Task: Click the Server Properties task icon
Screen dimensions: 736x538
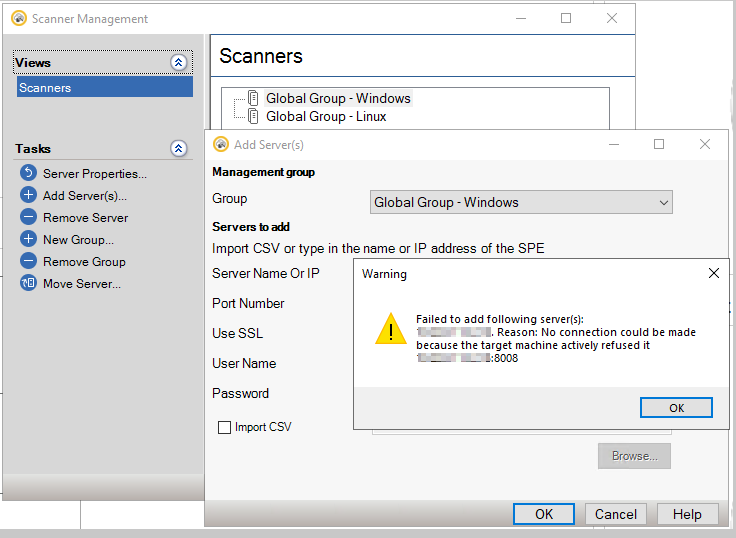Action: (x=28, y=173)
